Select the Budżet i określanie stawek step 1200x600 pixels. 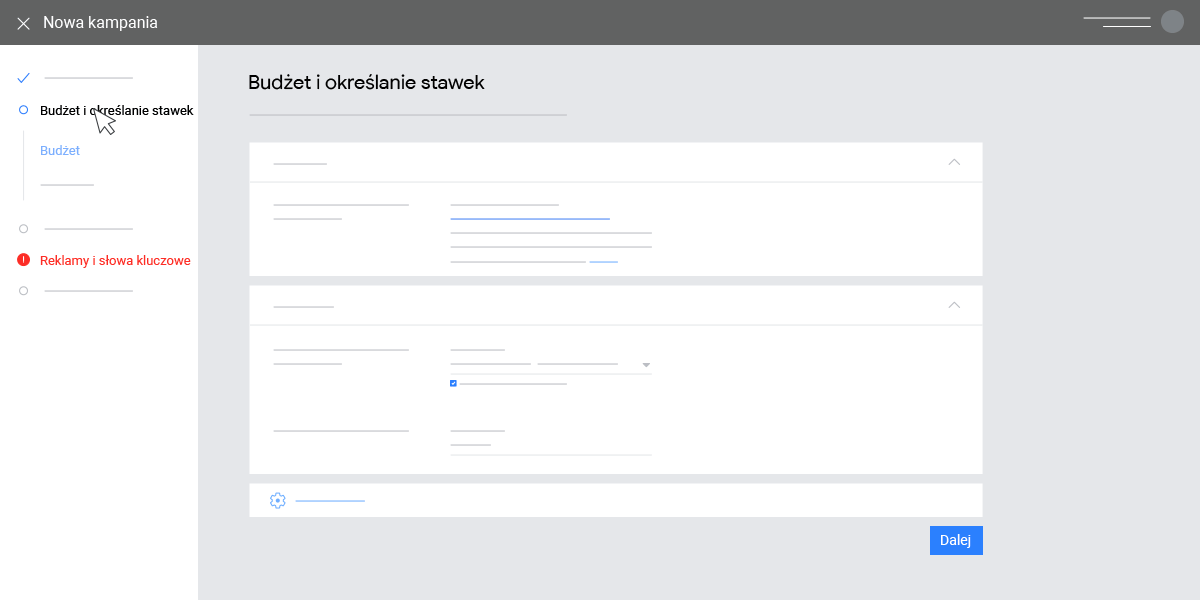(117, 110)
